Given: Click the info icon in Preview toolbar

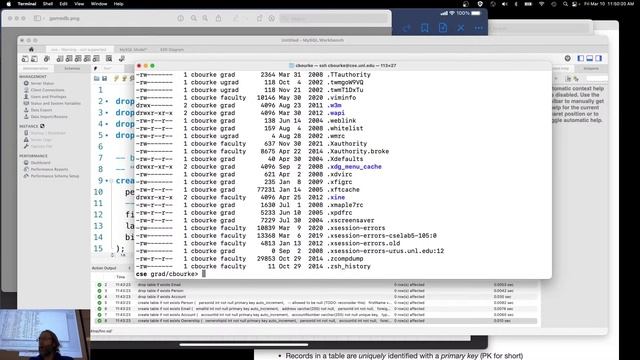Looking at the screenshot, I should (180, 18).
